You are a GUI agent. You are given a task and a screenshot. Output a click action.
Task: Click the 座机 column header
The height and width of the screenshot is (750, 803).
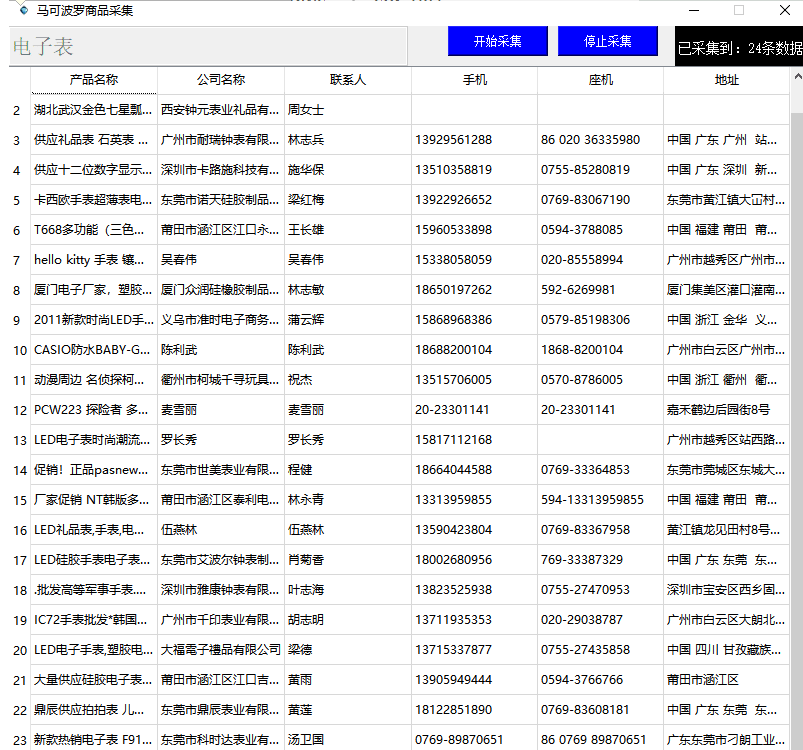pos(600,80)
